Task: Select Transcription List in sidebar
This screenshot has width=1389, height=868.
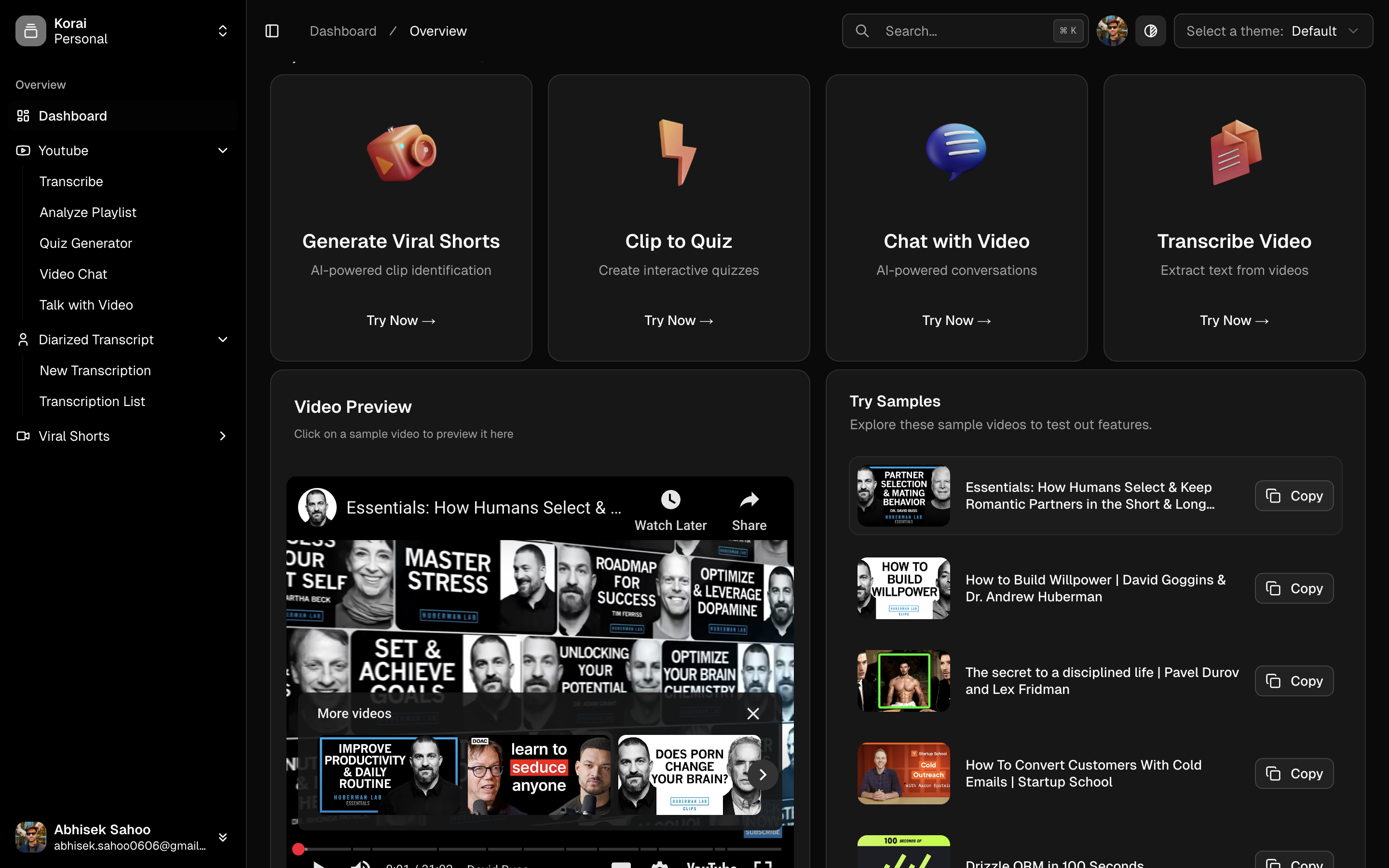Action: 92,401
